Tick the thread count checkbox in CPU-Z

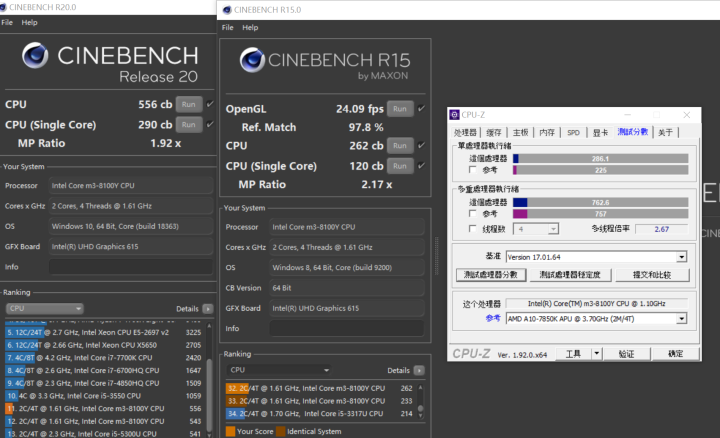point(472,229)
